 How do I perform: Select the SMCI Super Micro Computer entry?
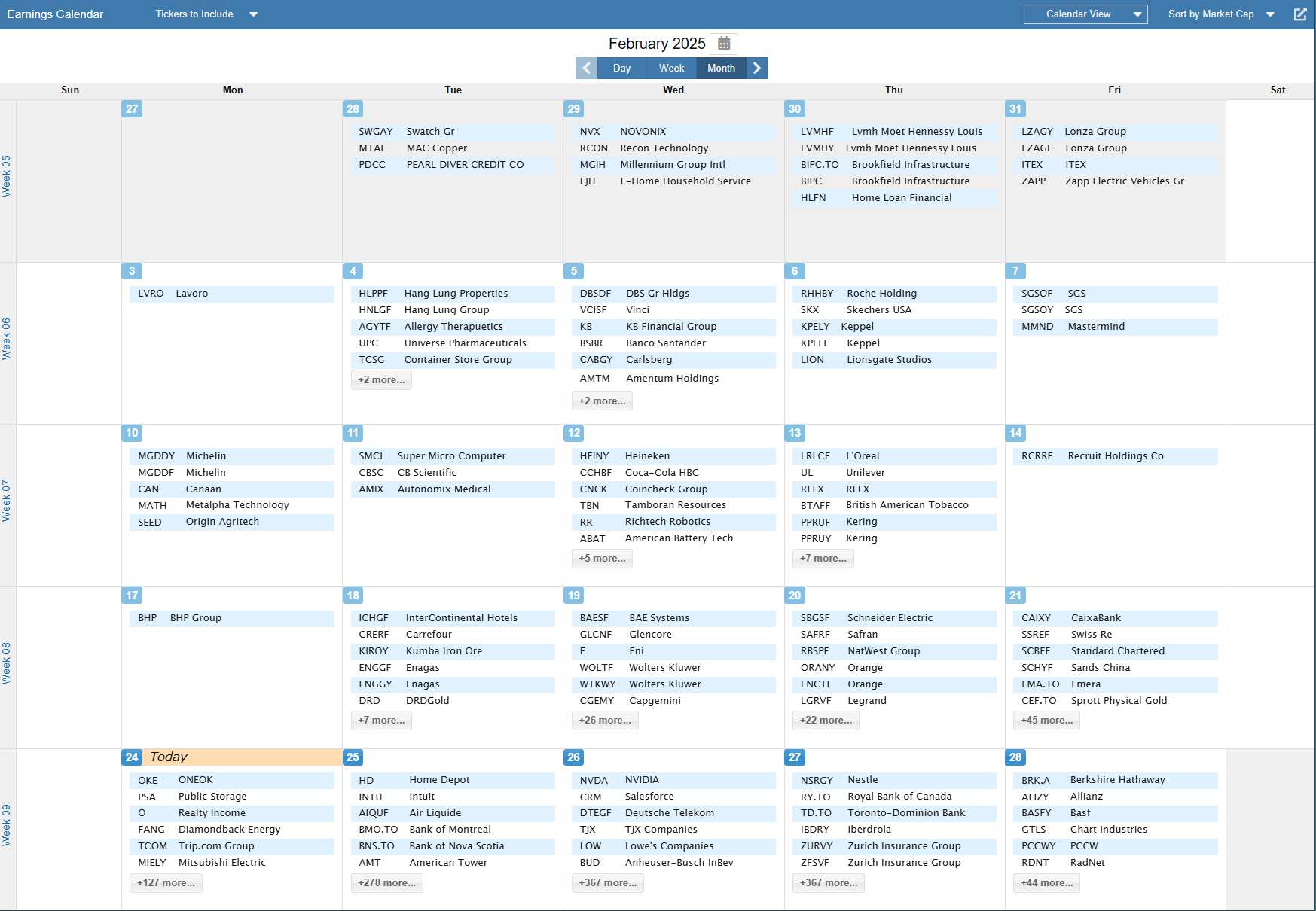[452, 455]
